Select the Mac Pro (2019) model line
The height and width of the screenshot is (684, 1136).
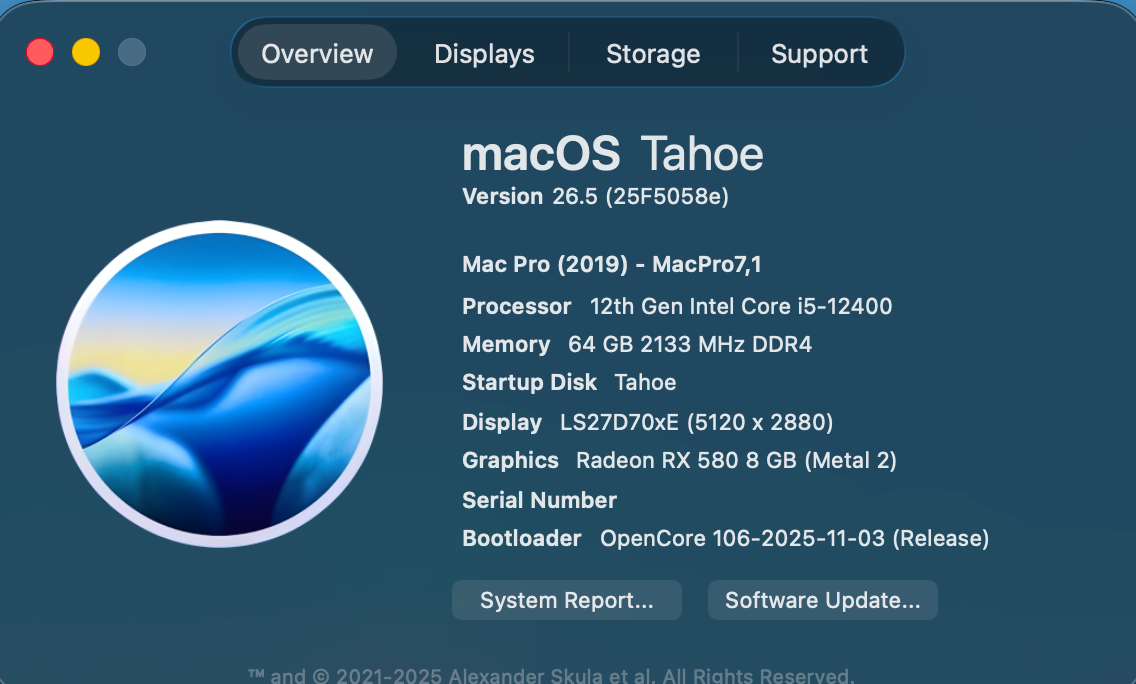coord(612,265)
